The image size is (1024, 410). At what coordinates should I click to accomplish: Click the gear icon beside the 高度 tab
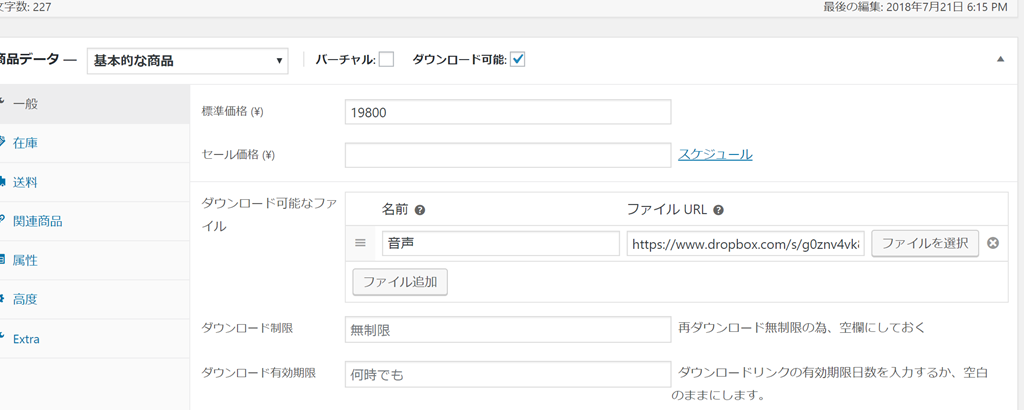click(3, 299)
